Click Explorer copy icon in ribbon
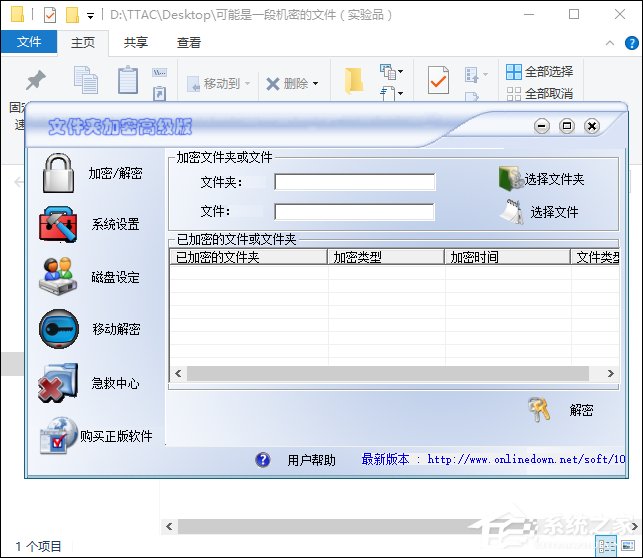The image size is (643, 558). coord(86,80)
